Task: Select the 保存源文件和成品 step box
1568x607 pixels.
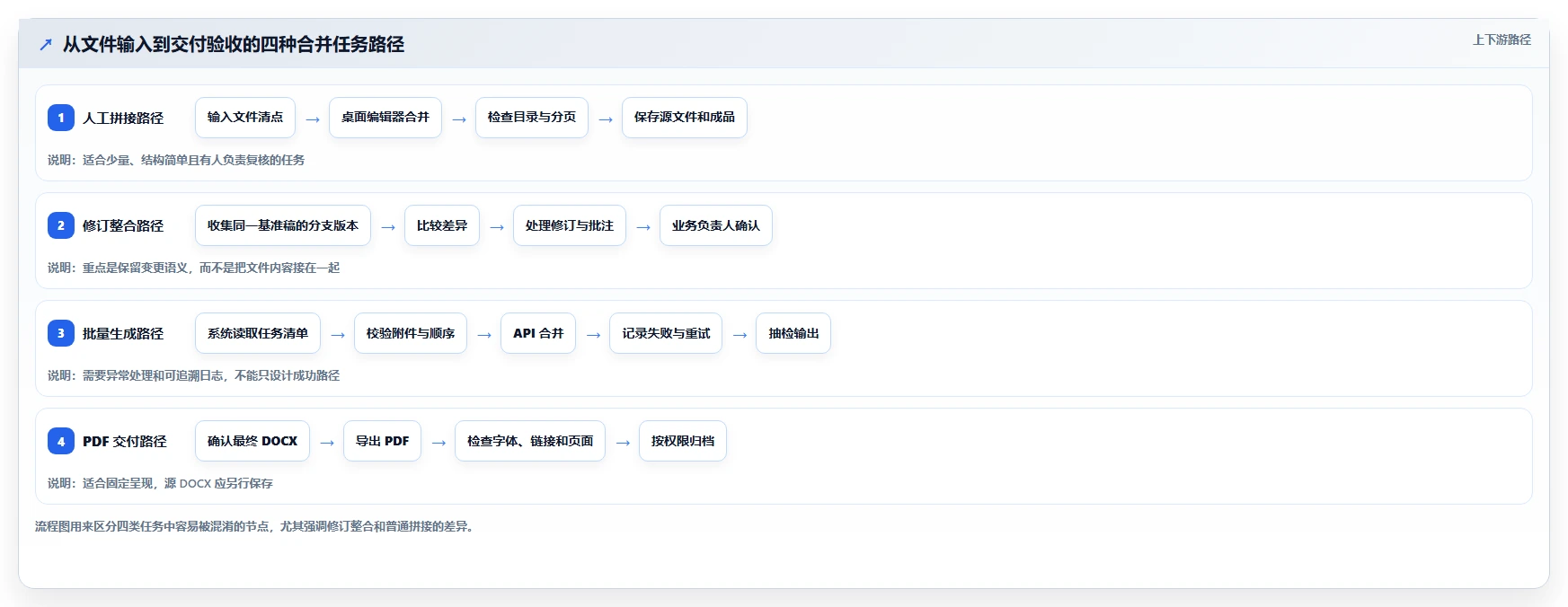Action: pos(685,118)
